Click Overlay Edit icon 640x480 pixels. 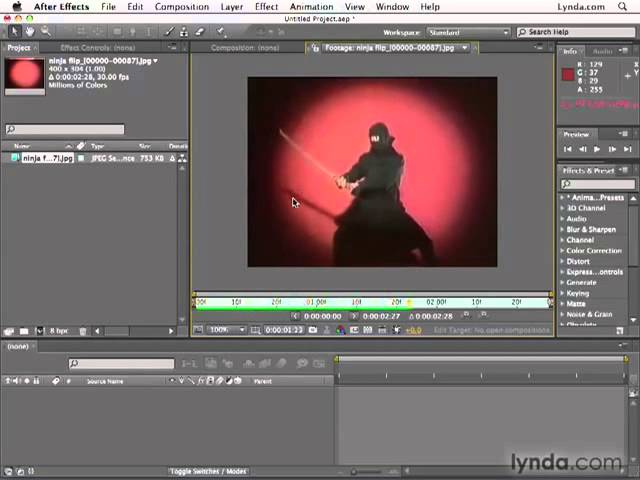click(483, 315)
